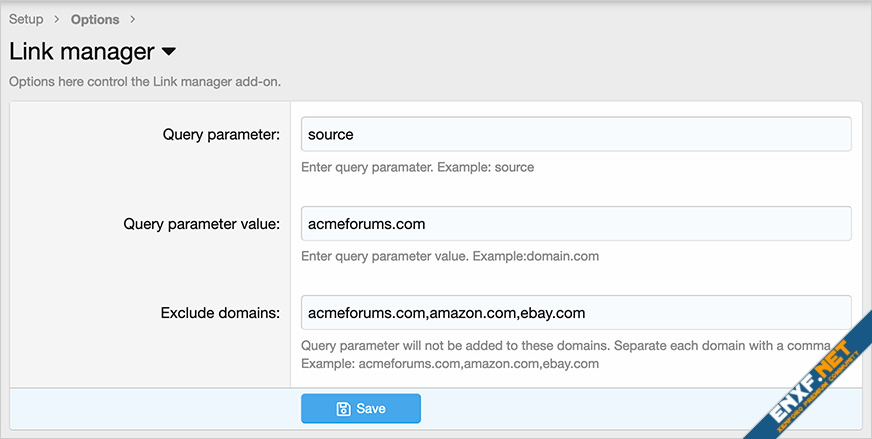Screen dimensions: 872x439
Task: Click the chevron separator after Options
Action: point(133,19)
